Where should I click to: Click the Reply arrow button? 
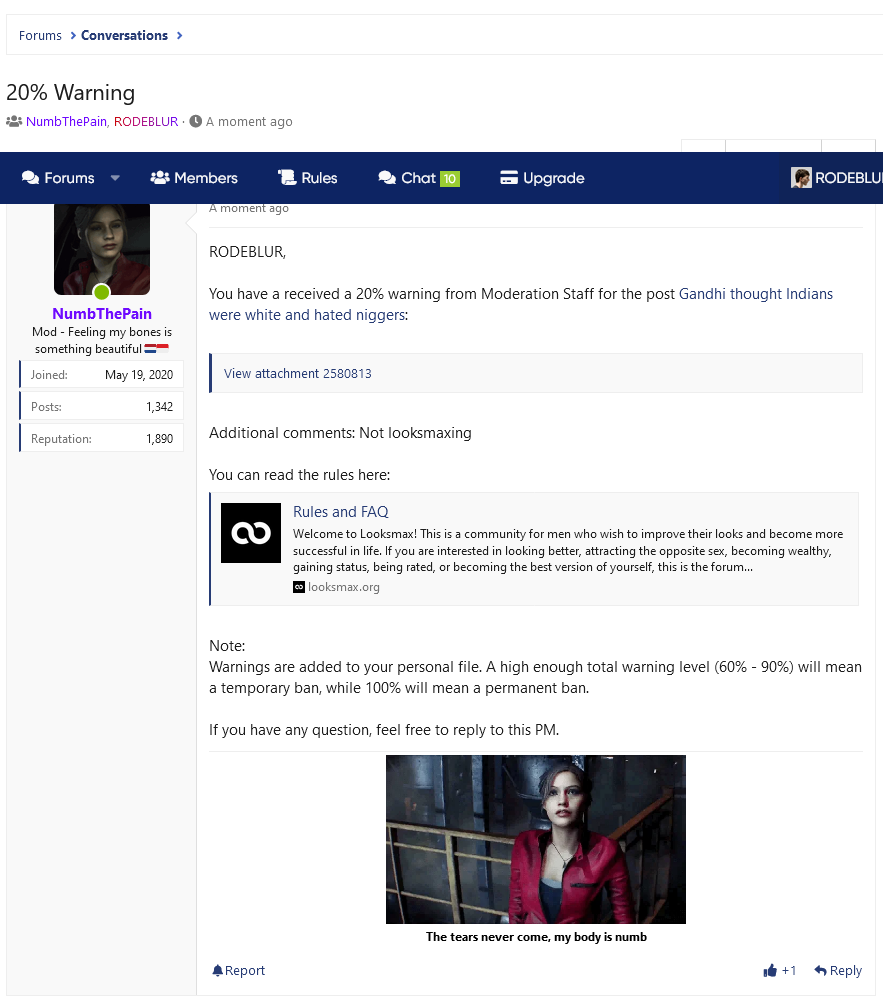point(838,970)
